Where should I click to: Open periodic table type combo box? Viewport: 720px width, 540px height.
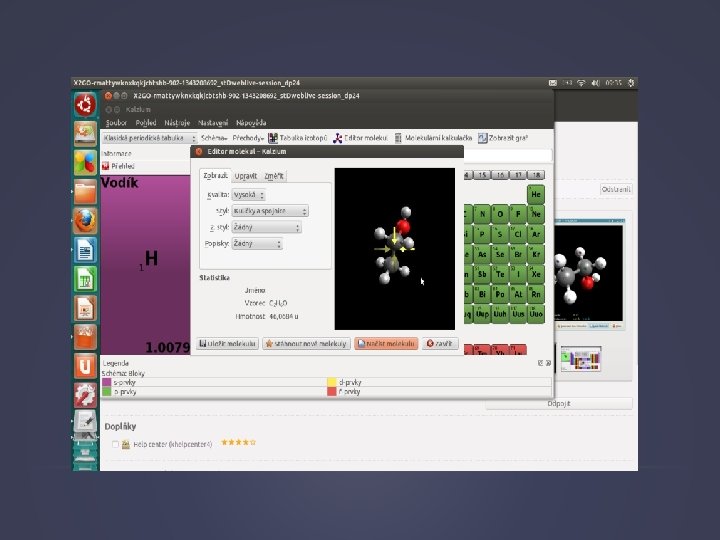[149, 138]
